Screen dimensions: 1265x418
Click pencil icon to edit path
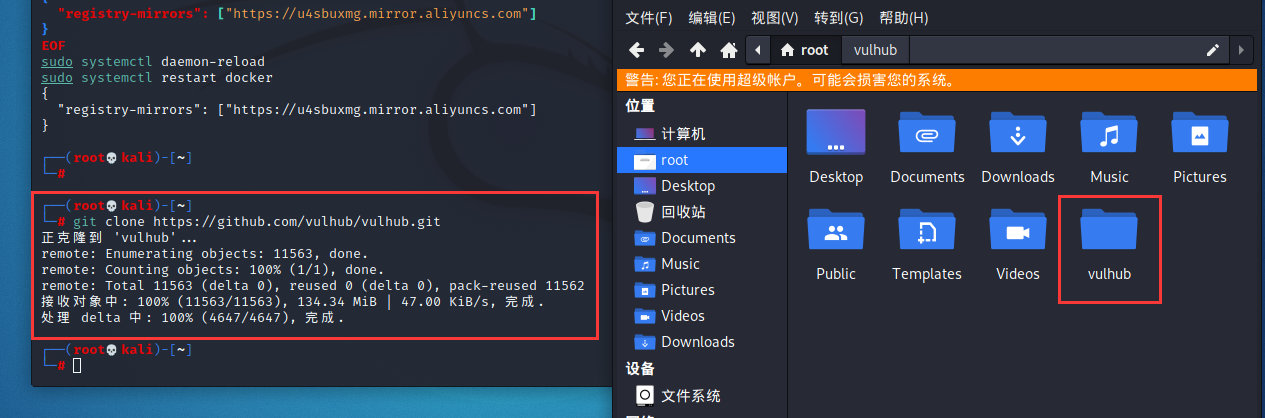tap(1213, 50)
